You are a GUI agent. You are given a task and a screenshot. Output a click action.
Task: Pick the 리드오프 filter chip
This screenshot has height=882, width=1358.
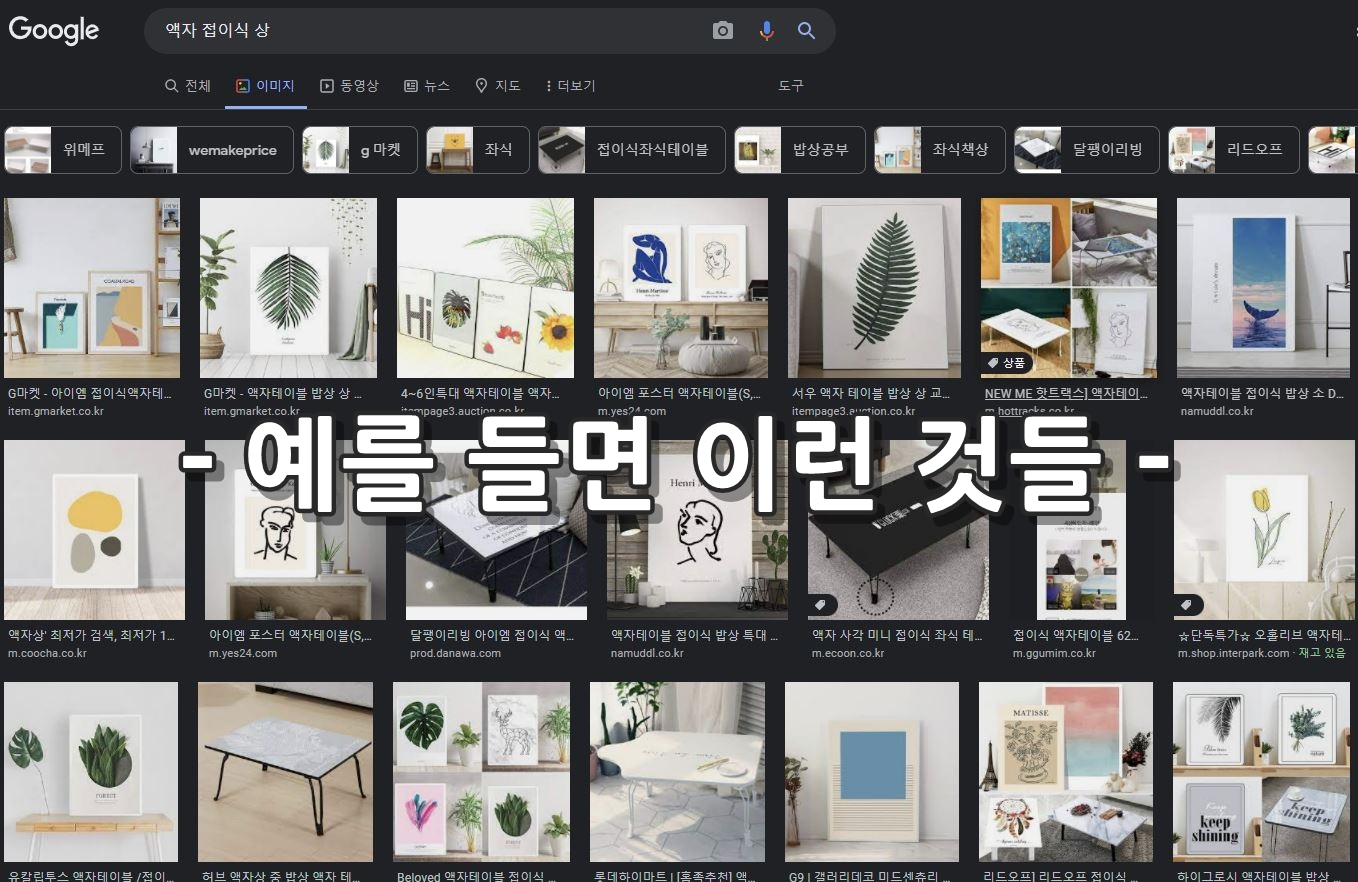[1234, 150]
